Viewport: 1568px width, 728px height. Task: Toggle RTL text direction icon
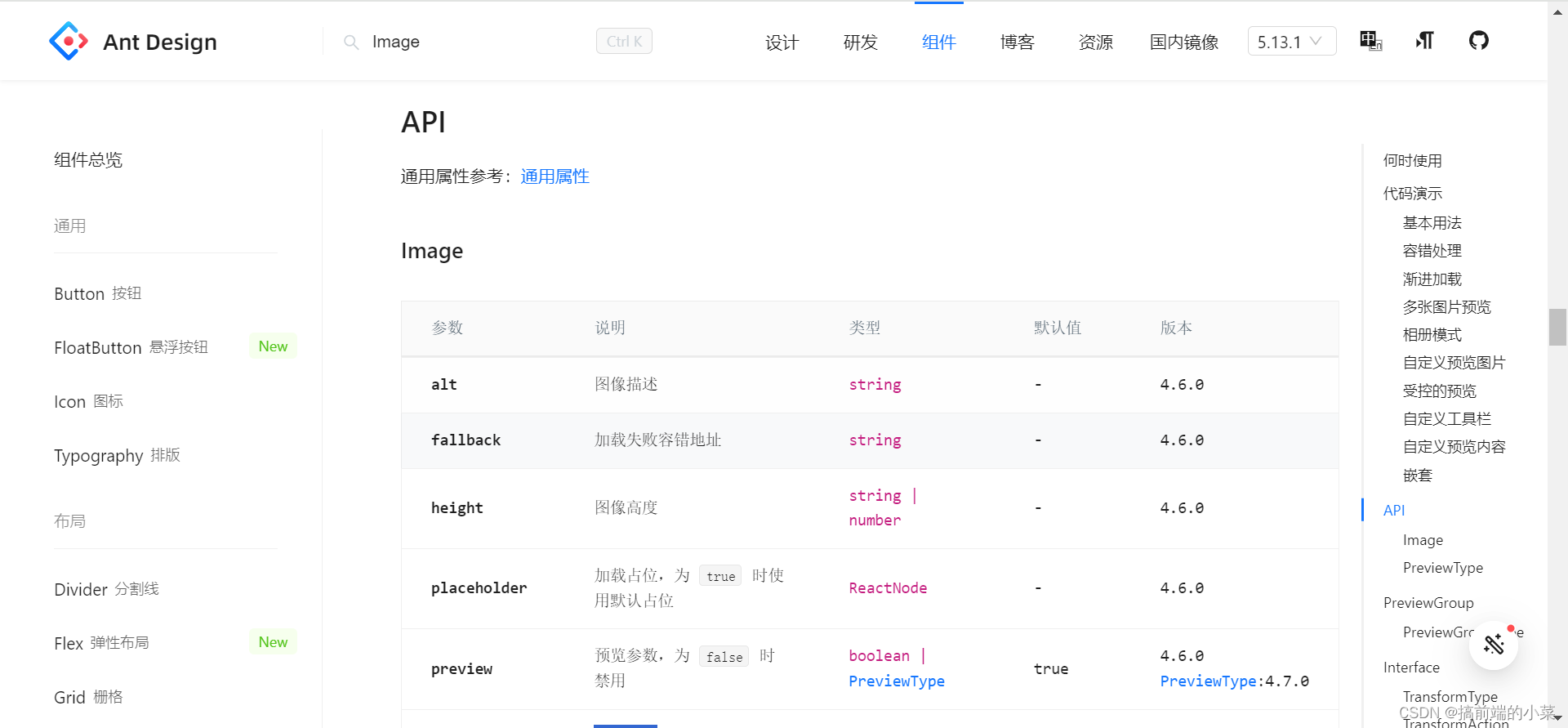pyautogui.click(x=1425, y=41)
